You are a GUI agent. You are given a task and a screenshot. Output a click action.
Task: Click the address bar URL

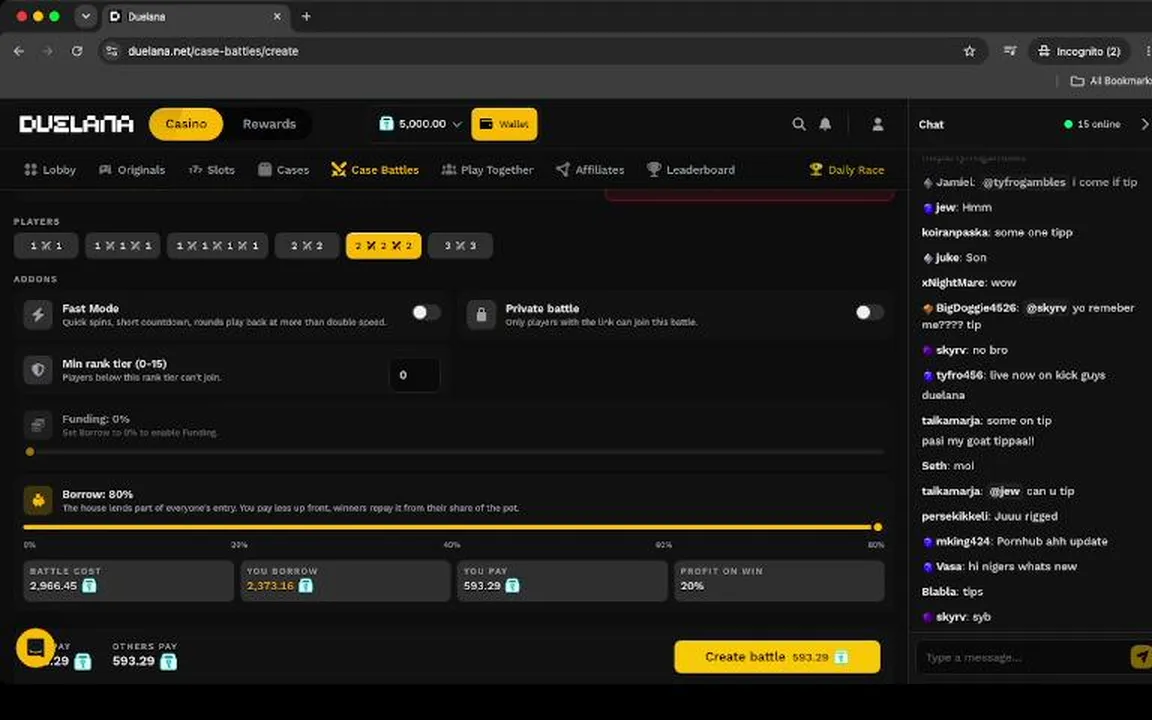pyautogui.click(x=213, y=51)
